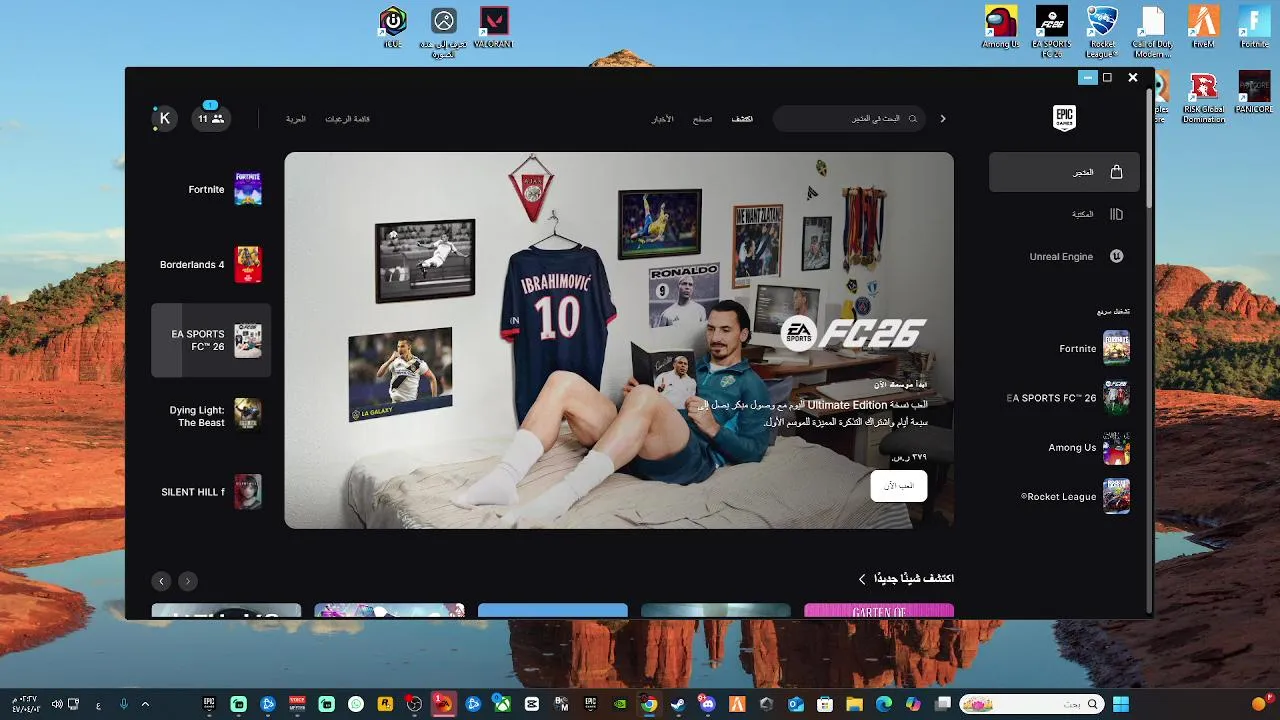Open Call of Duty Modern desktop shortcut
Image resolution: width=1280 pixels, height=720 pixels.
coord(1152,31)
